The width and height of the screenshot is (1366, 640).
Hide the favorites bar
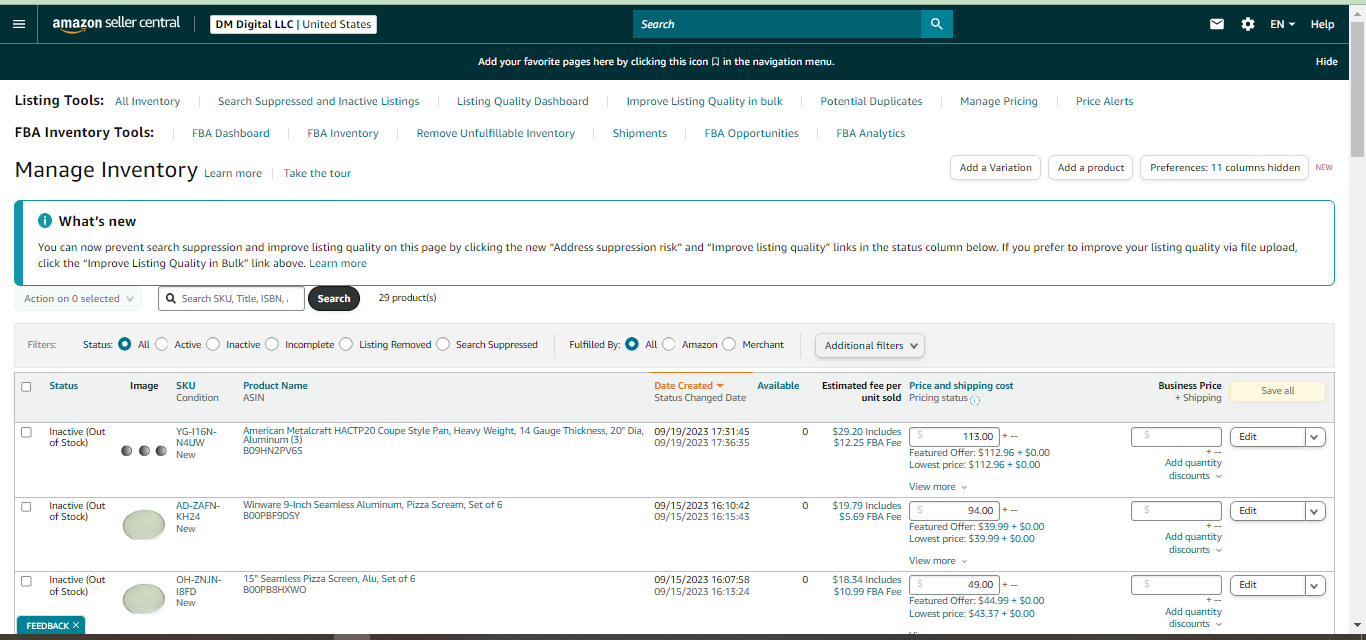pos(1326,62)
